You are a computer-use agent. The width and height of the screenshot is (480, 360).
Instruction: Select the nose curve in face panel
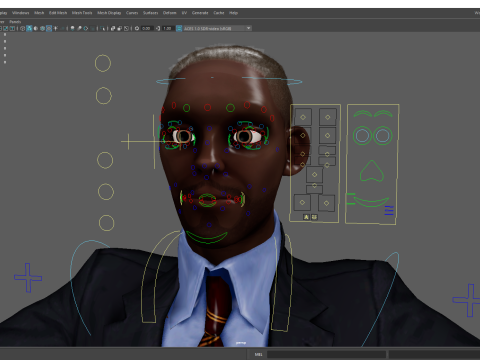pos(372,171)
